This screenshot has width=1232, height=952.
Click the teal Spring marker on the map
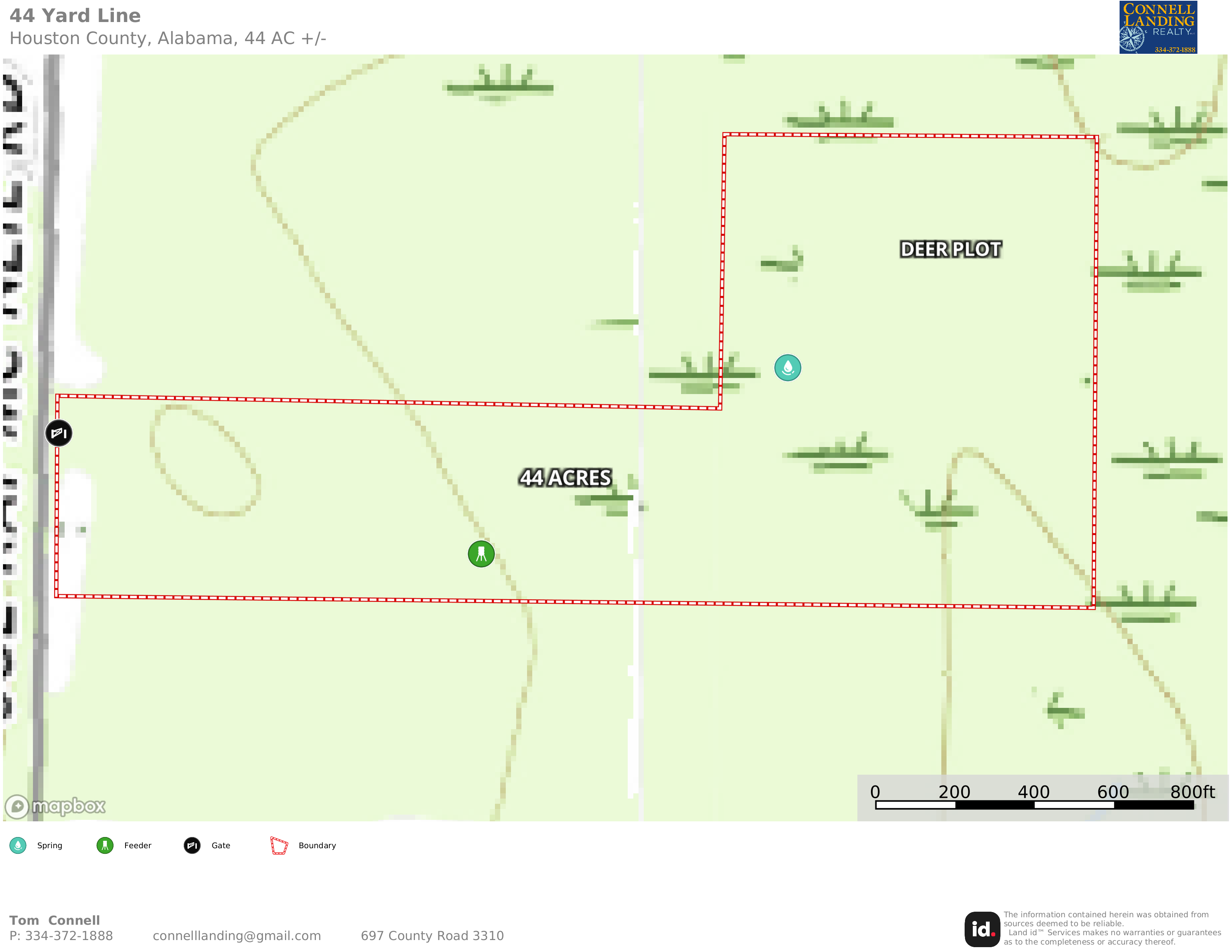788,368
